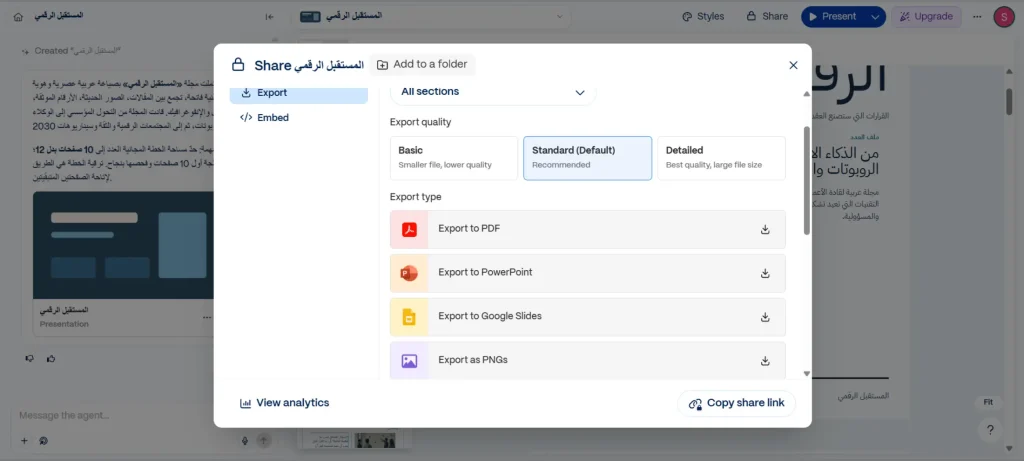1024x461 pixels.
Task: Open the three-dot more menu in the header
Action: click(977, 17)
